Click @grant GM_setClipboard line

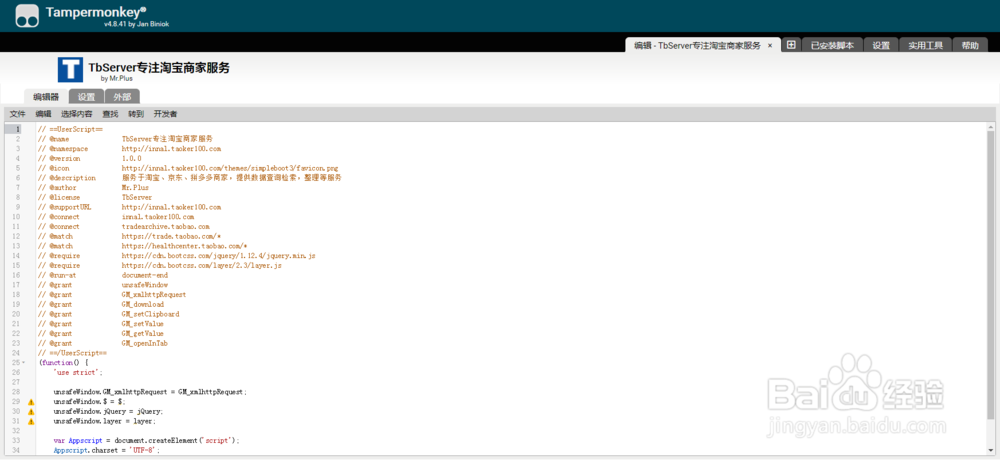click(109, 314)
